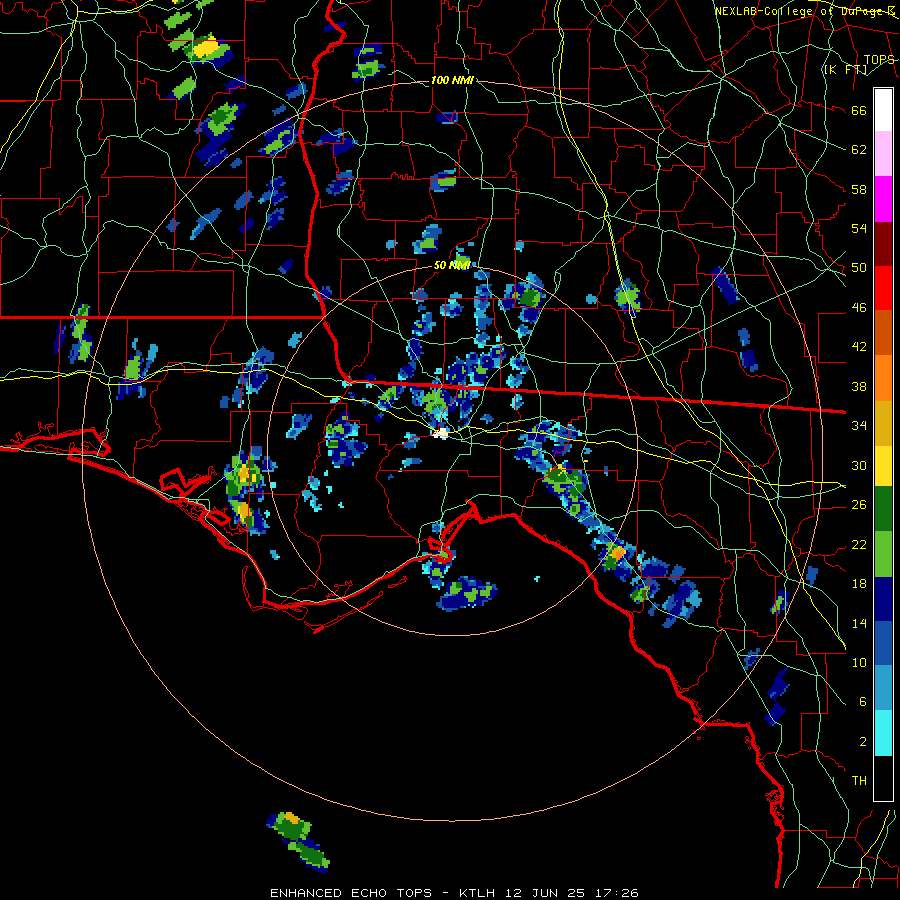
Task: Click the "12 JUN 25" date text
Action: (x=545, y=893)
